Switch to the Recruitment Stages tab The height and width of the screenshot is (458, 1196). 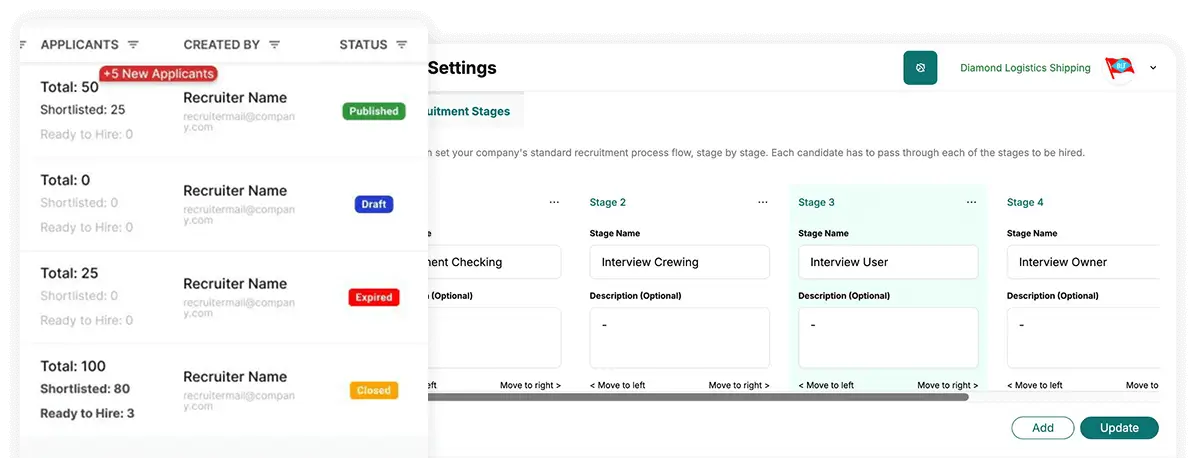pyautogui.click(x=468, y=111)
